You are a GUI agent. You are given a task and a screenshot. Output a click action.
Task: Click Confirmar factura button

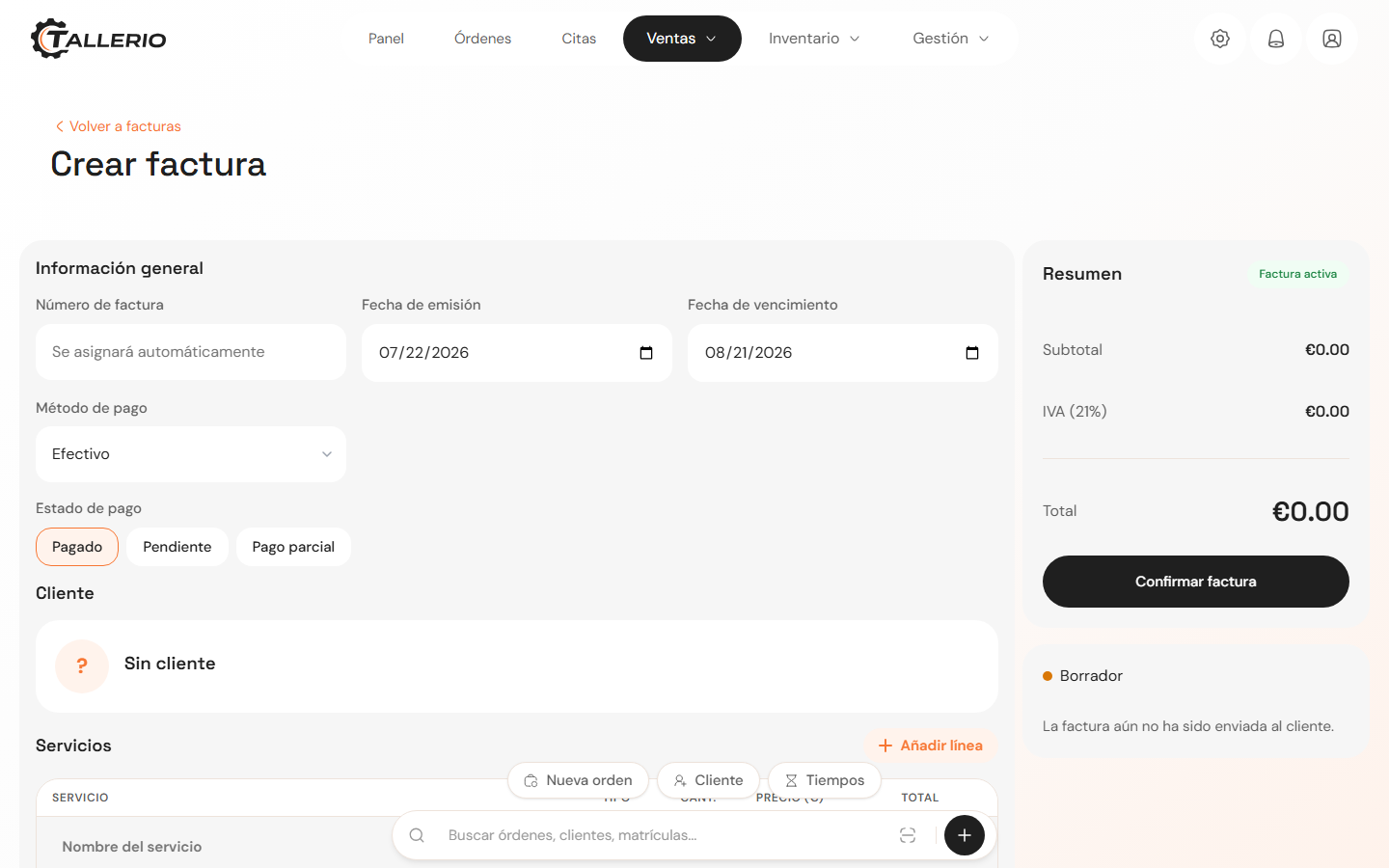coord(1196,582)
